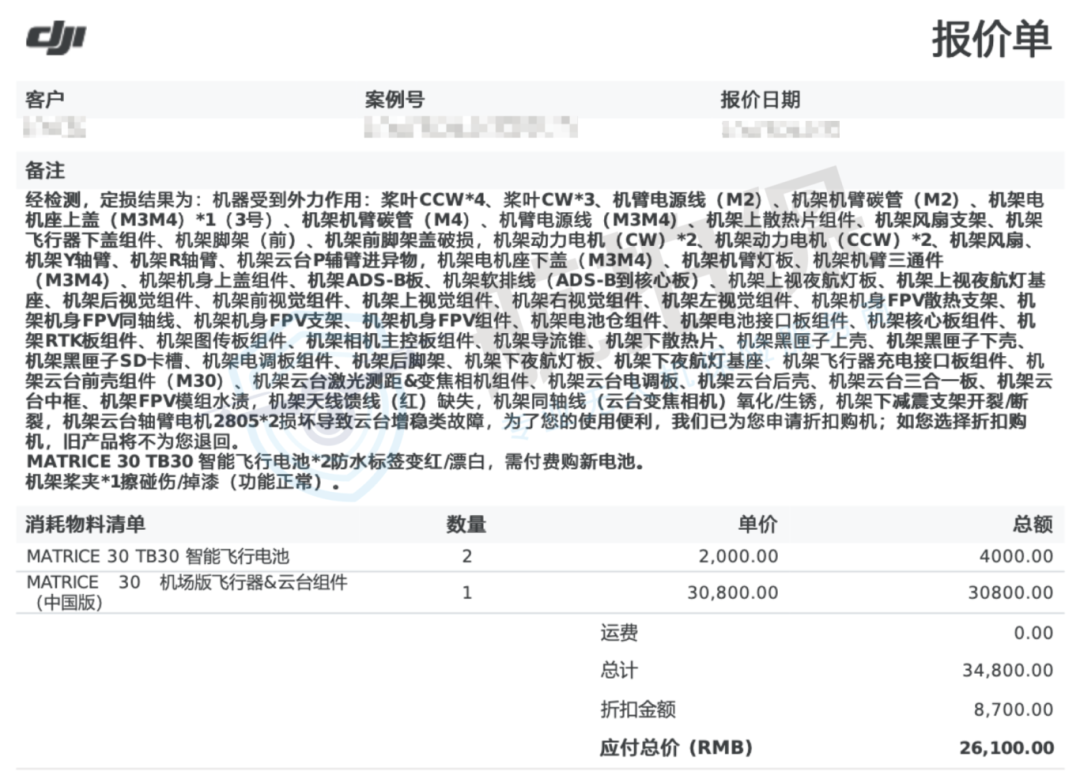Image resolution: width=1080 pixels, height=776 pixels.
Task: Click the 折扣金额 value 8,700.00
Action: coord(1013,709)
